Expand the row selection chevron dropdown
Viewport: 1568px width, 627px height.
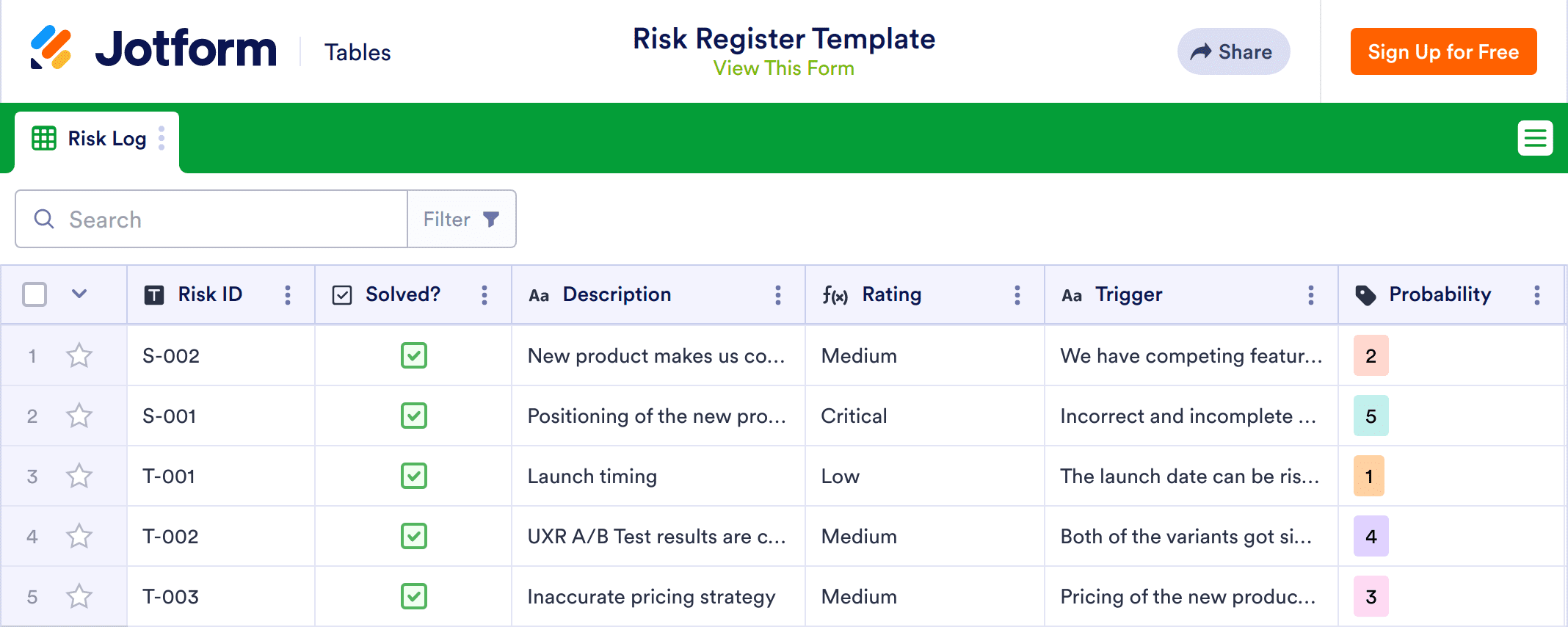coord(79,295)
